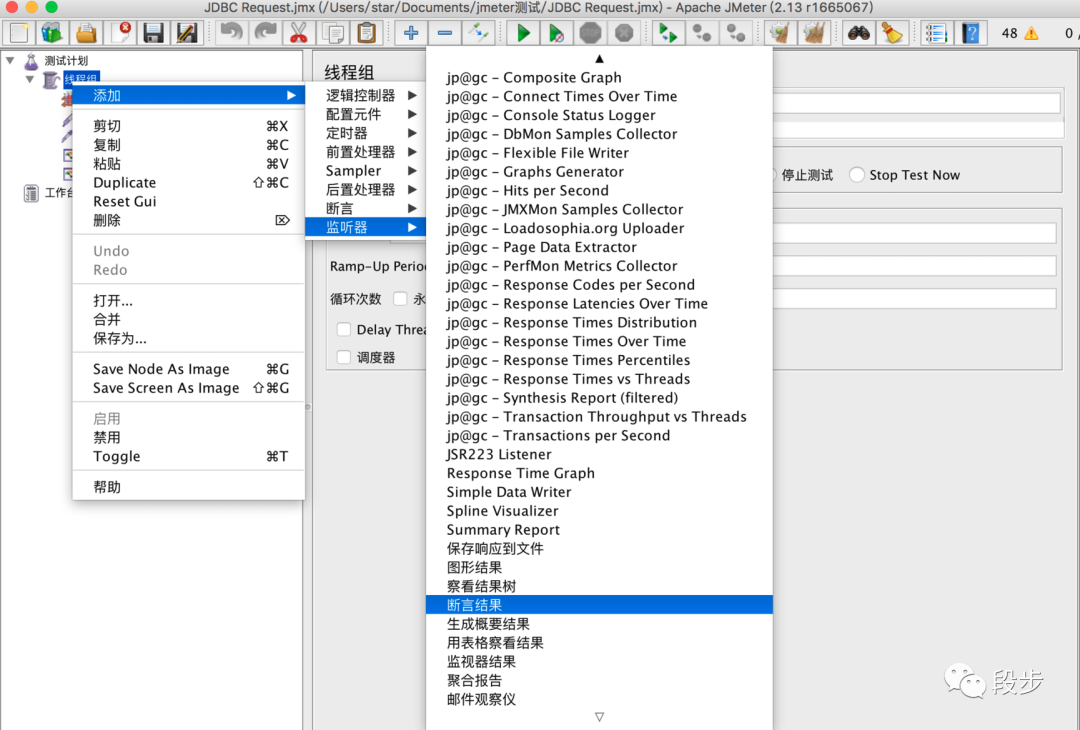Screen dimensions: 1080x730
Task: Choose jp@gc - Response Times Over Time
Action: click(599, 341)
